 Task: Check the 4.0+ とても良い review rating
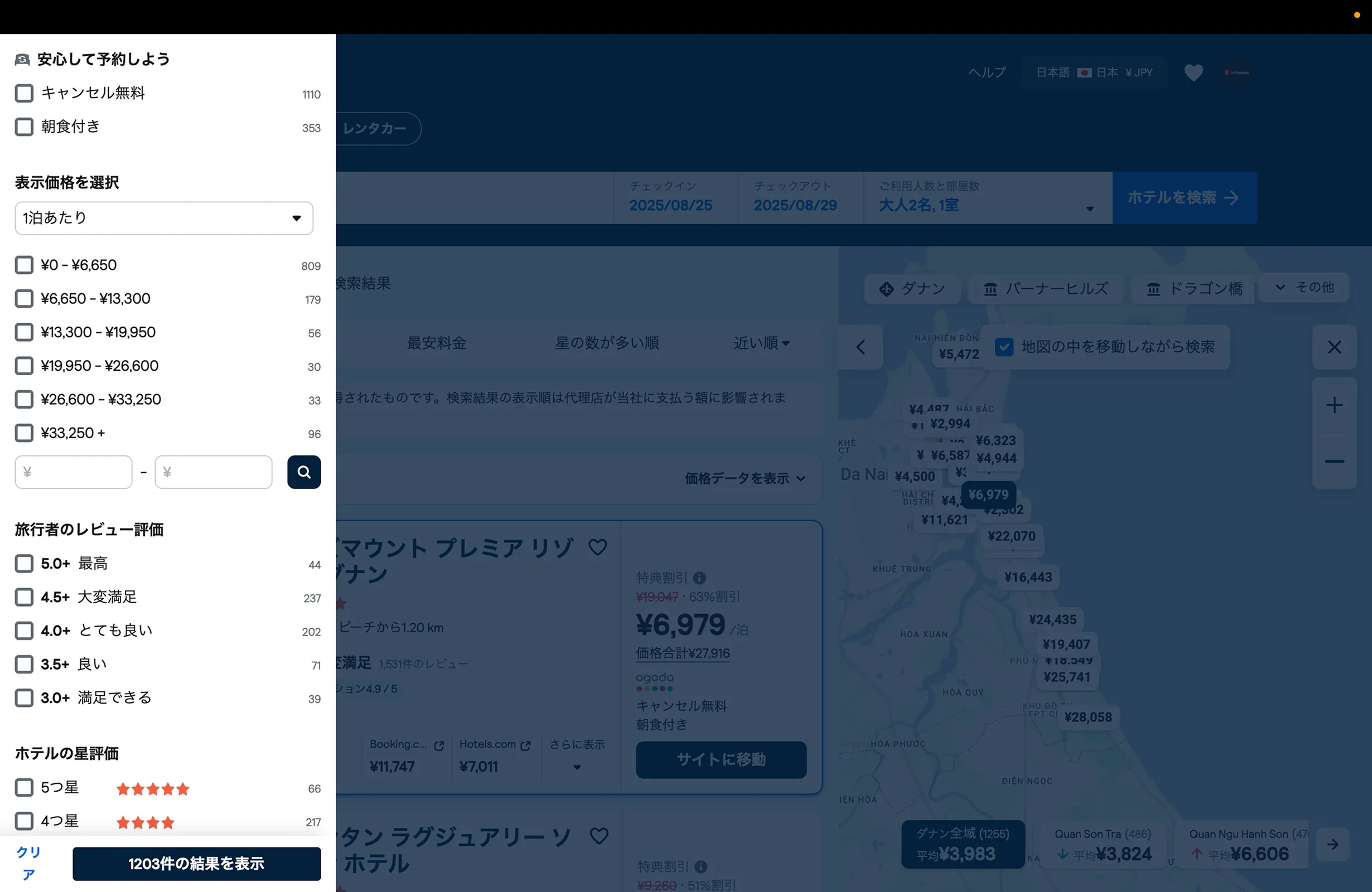[23, 631]
